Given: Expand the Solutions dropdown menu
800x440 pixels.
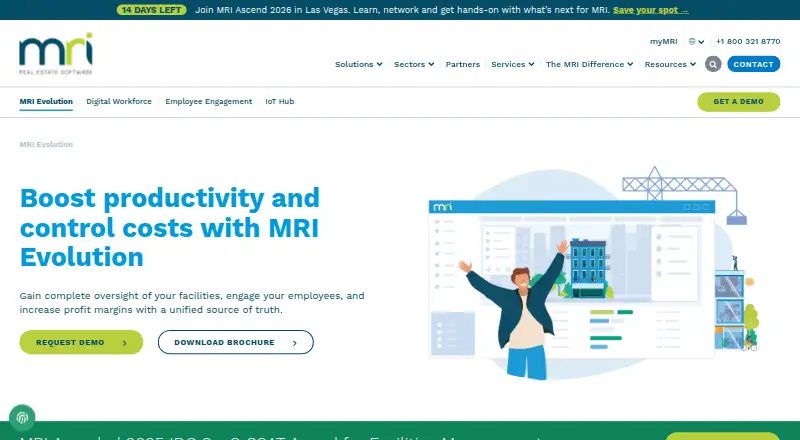Looking at the screenshot, I should (358, 64).
